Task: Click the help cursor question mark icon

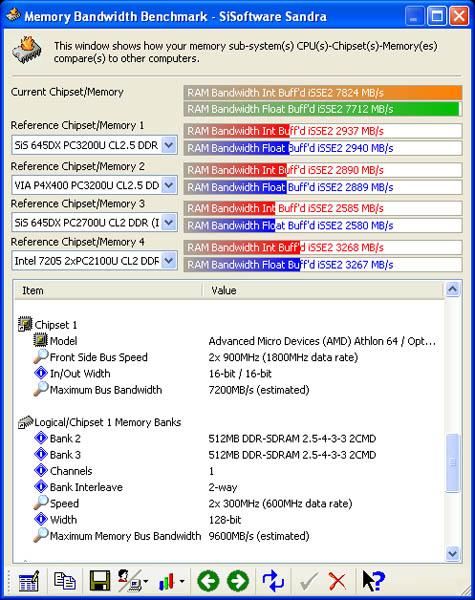Action: 373,581
